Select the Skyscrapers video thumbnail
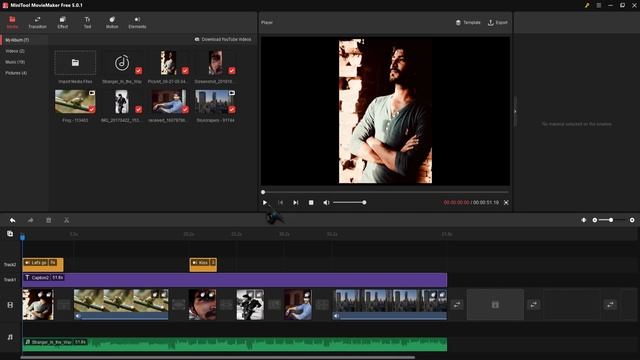The image size is (640, 360). coord(215,102)
